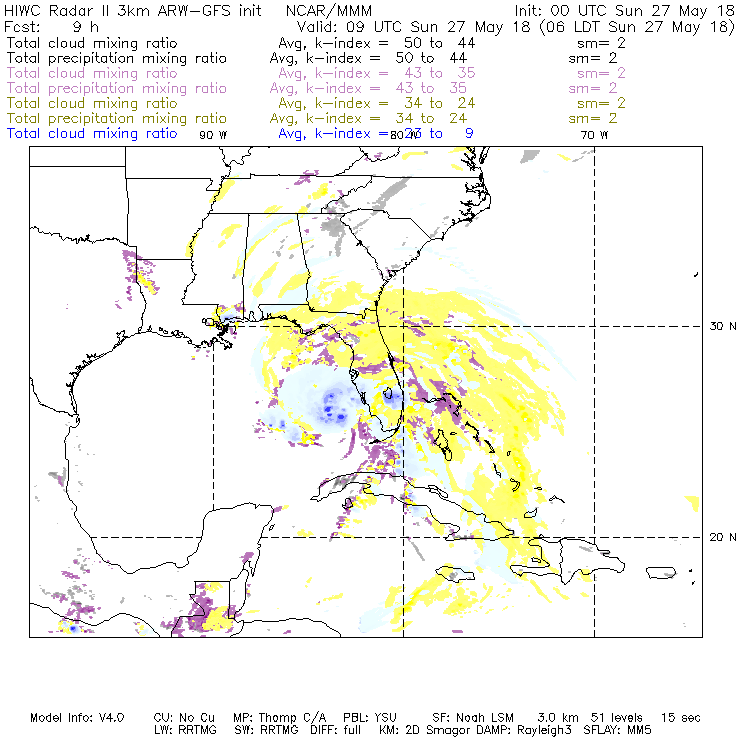
Task: Click the olive "Total cloud mixing ratio" legend label
Action: click(x=92, y=103)
